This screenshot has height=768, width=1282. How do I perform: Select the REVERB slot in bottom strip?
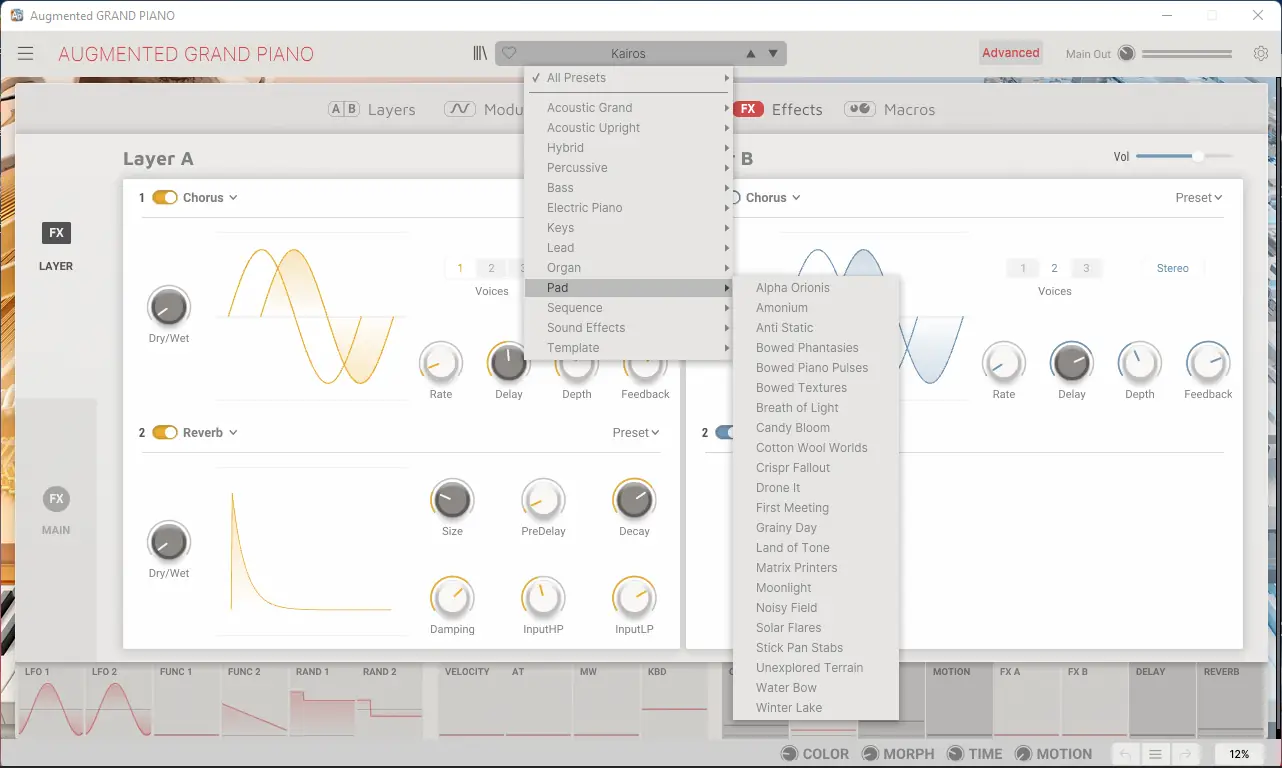[1231, 700]
